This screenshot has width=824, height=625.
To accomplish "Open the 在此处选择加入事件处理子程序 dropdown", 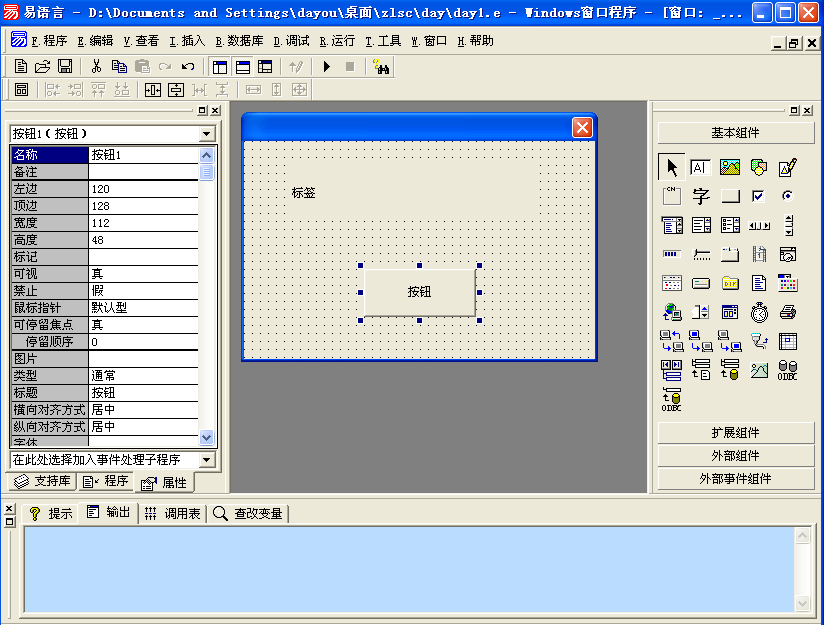I will [x=207, y=460].
